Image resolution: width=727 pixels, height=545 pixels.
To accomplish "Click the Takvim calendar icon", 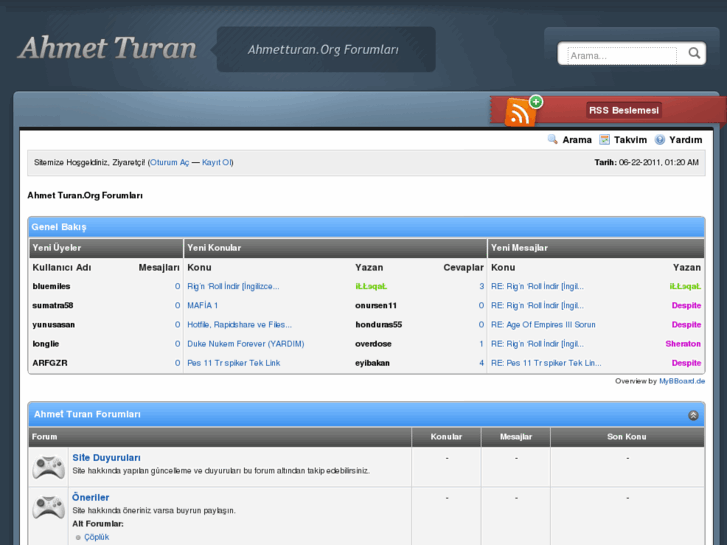I will pyautogui.click(x=604, y=140).
